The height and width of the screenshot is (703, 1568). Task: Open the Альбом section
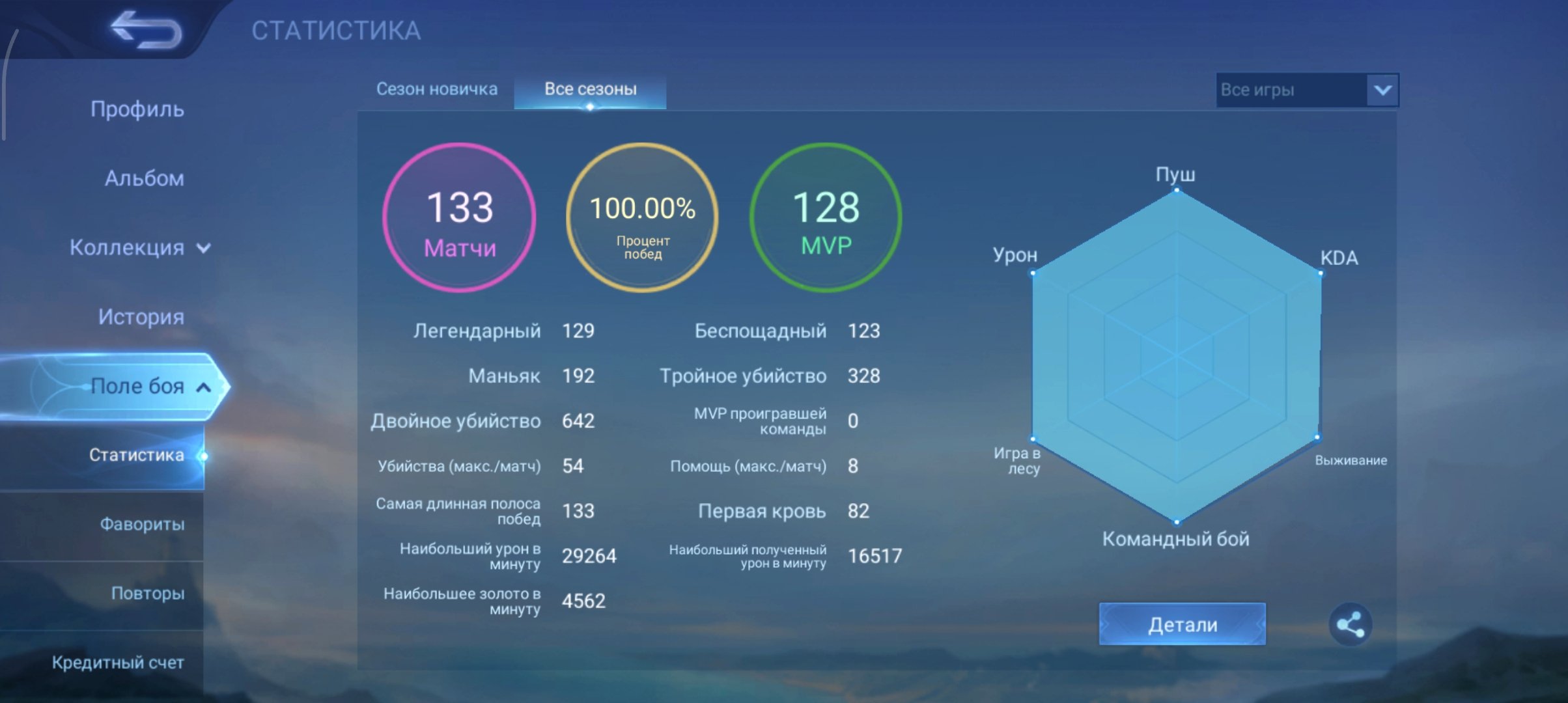click(x=145, y=178)
